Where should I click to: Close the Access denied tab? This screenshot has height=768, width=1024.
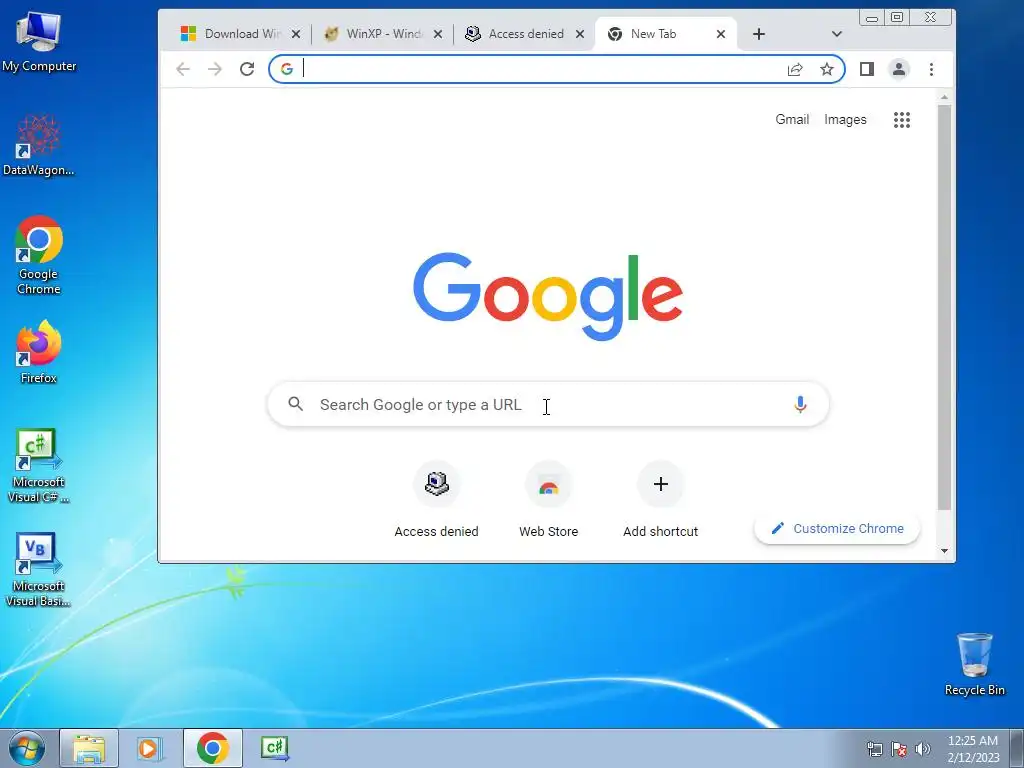(x=579, y=34)
